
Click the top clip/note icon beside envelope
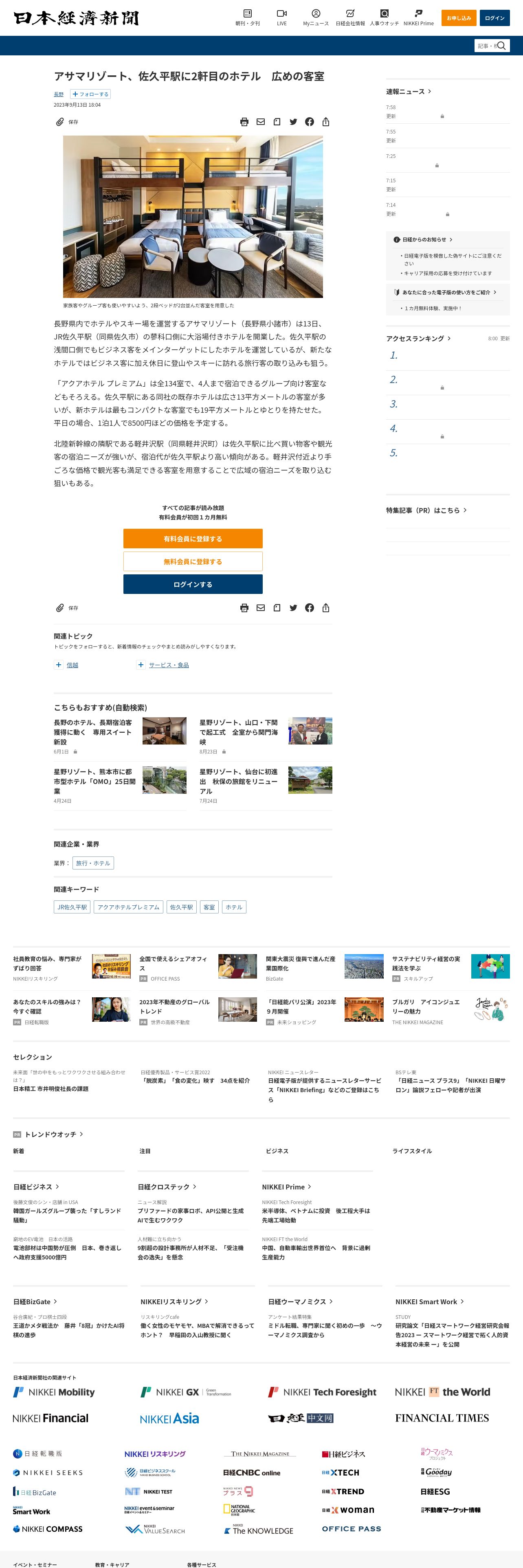[277, 122]
